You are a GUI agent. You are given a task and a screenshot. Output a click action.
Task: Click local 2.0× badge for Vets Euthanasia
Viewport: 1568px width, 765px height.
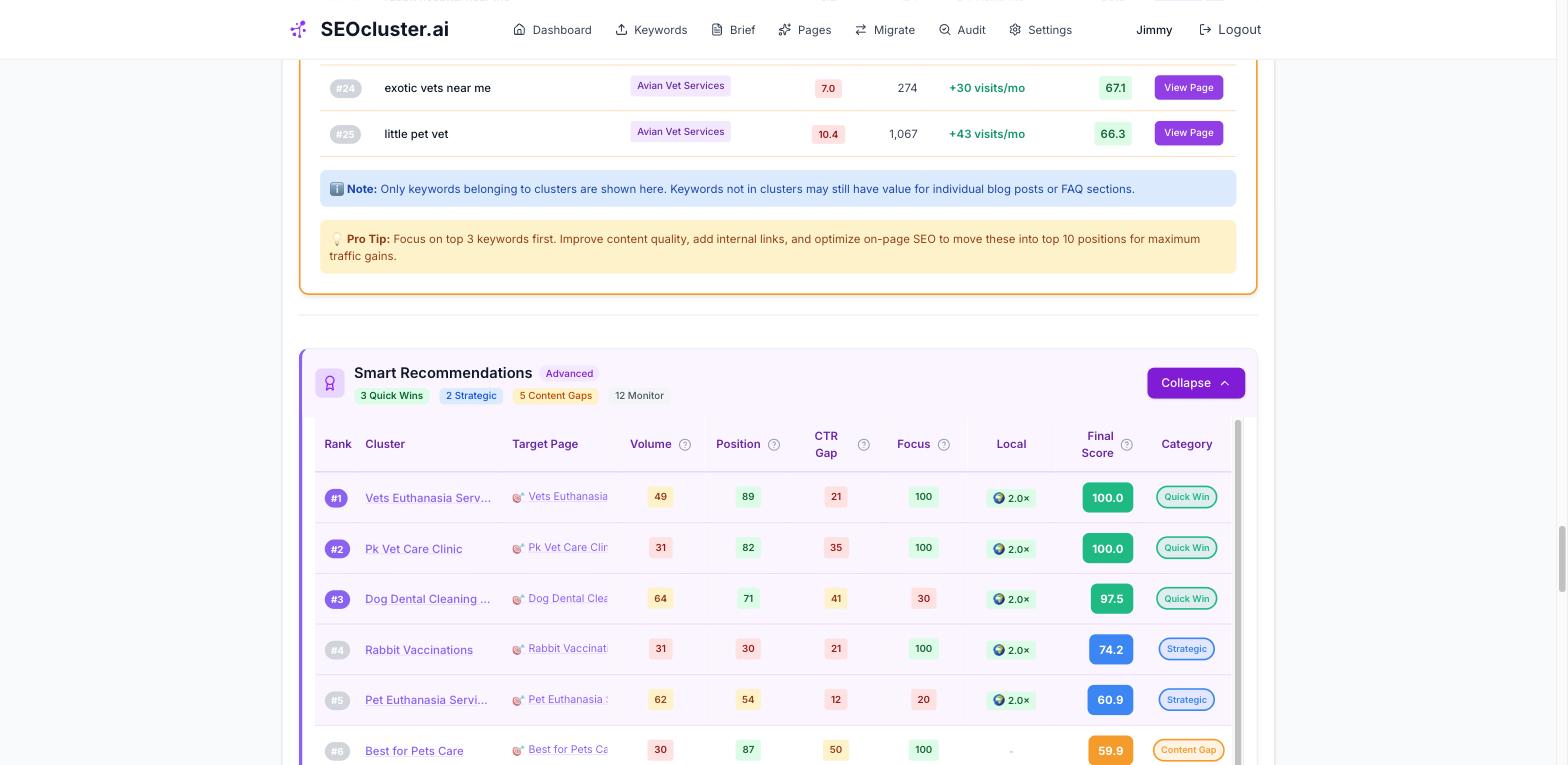(x=1011, y=498)
